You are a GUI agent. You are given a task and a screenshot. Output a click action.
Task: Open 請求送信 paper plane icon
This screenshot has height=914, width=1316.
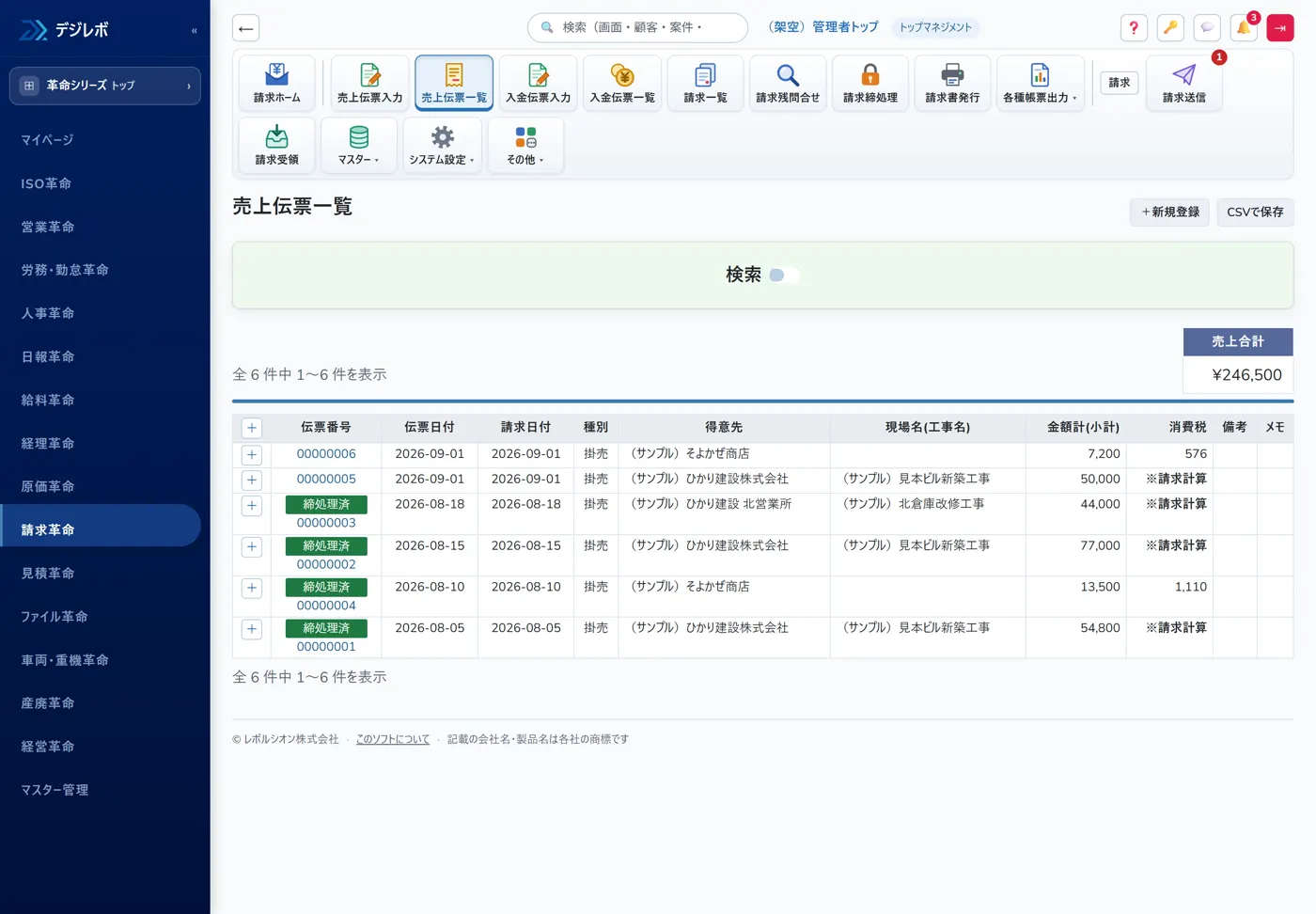(x=1184, y=83)
